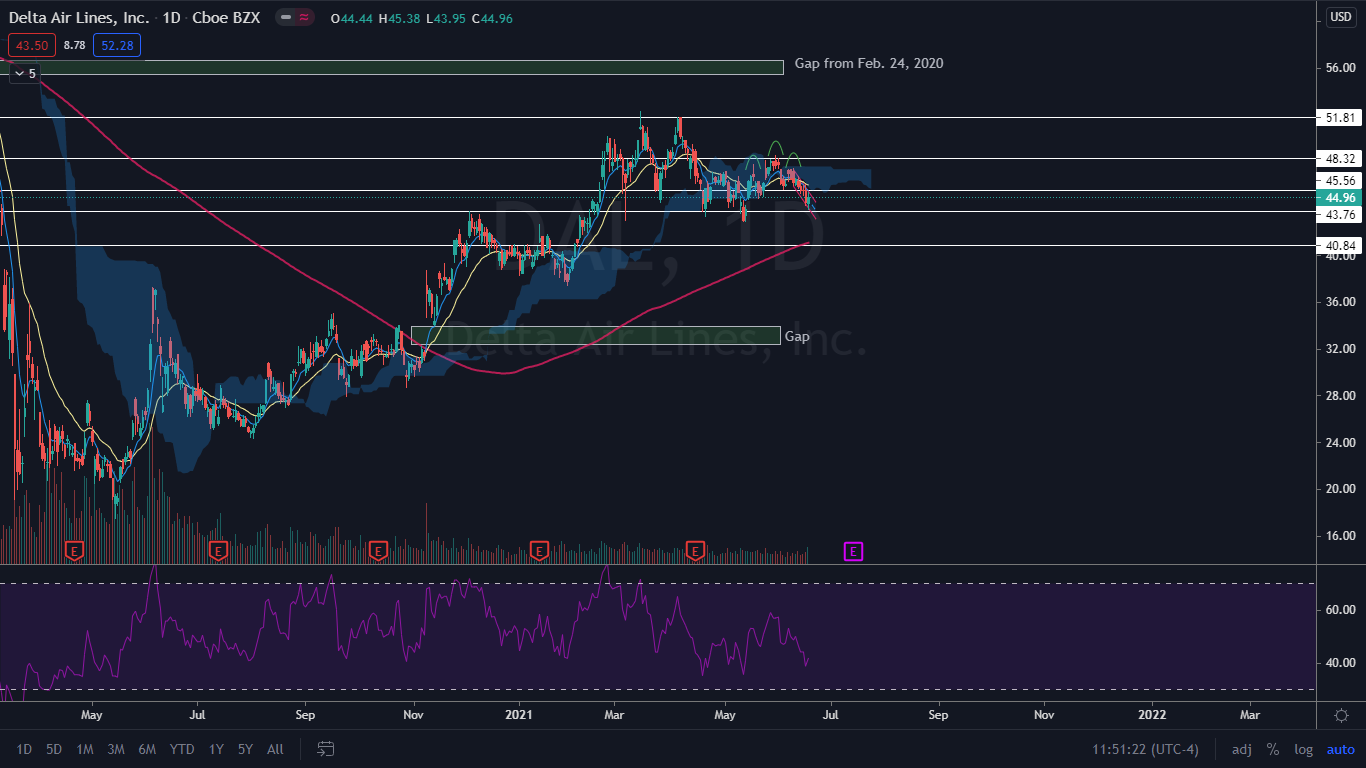Click the high value H45.38
This screenshot has width=1366, height=768.
(398, 18)
